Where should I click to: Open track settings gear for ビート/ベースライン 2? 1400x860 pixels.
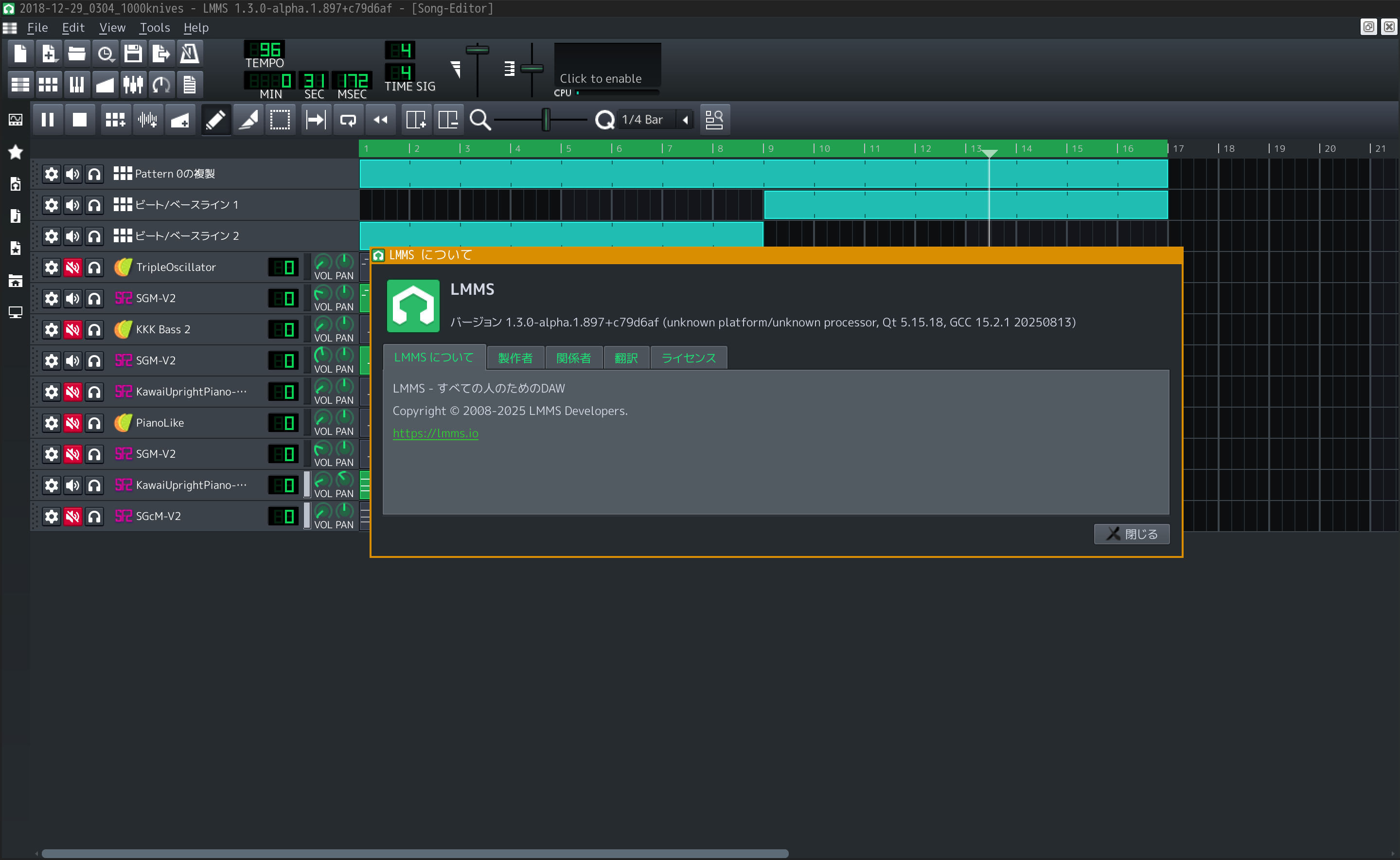point(51,236)
